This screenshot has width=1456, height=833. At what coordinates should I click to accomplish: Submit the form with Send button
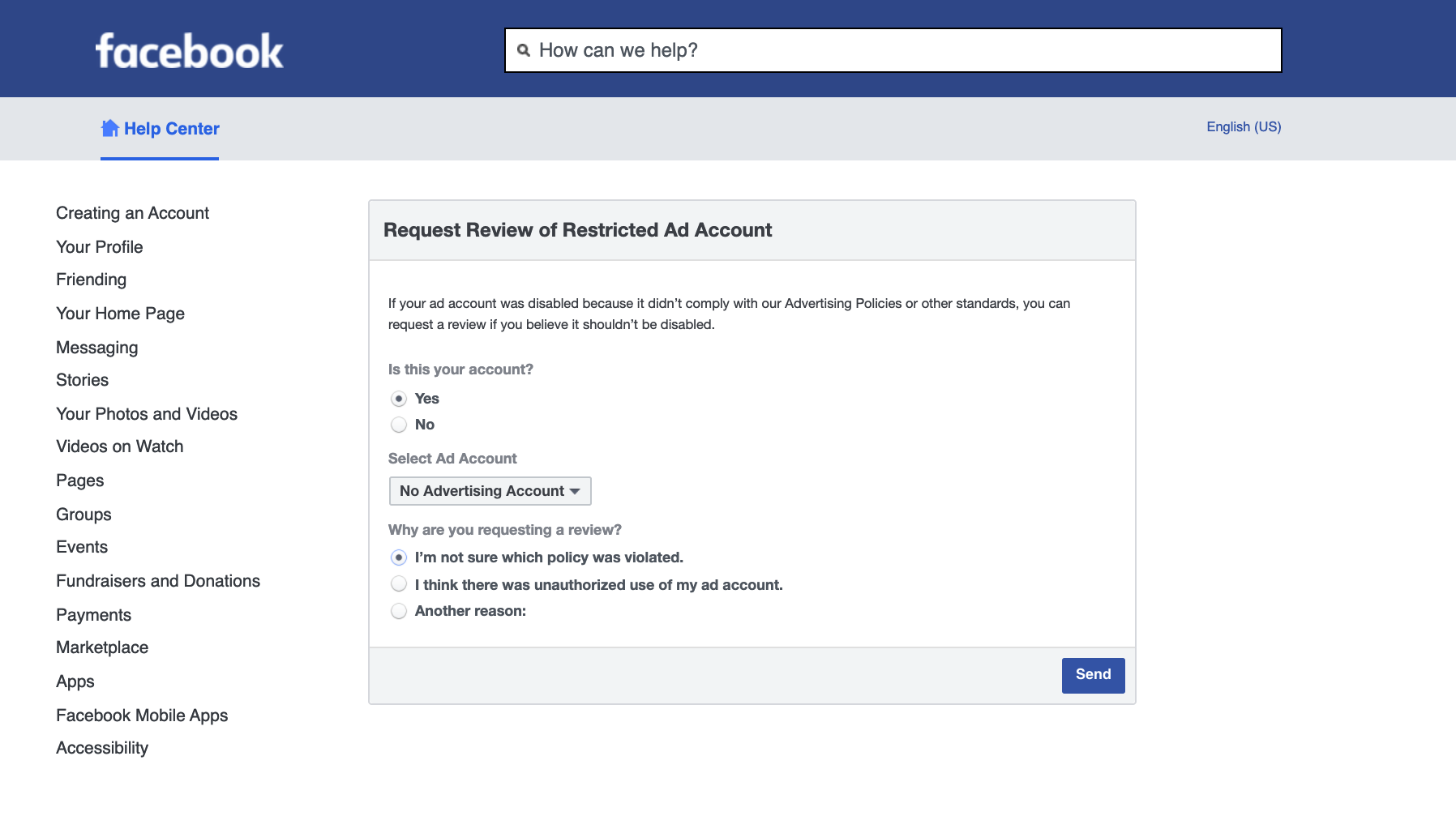[1093, 675]
